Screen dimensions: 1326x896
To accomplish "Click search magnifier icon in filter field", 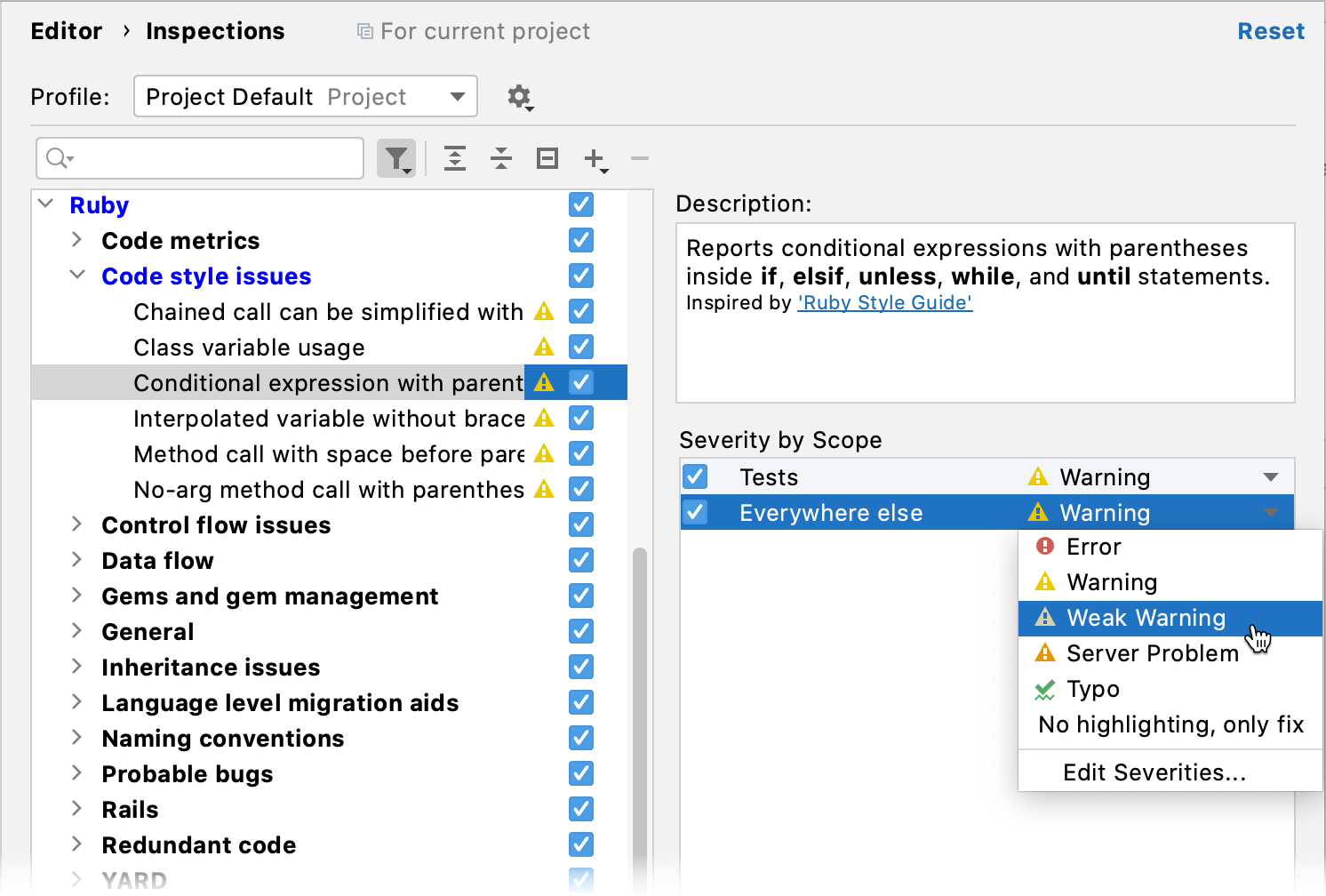I will click(x=60, y=158).
